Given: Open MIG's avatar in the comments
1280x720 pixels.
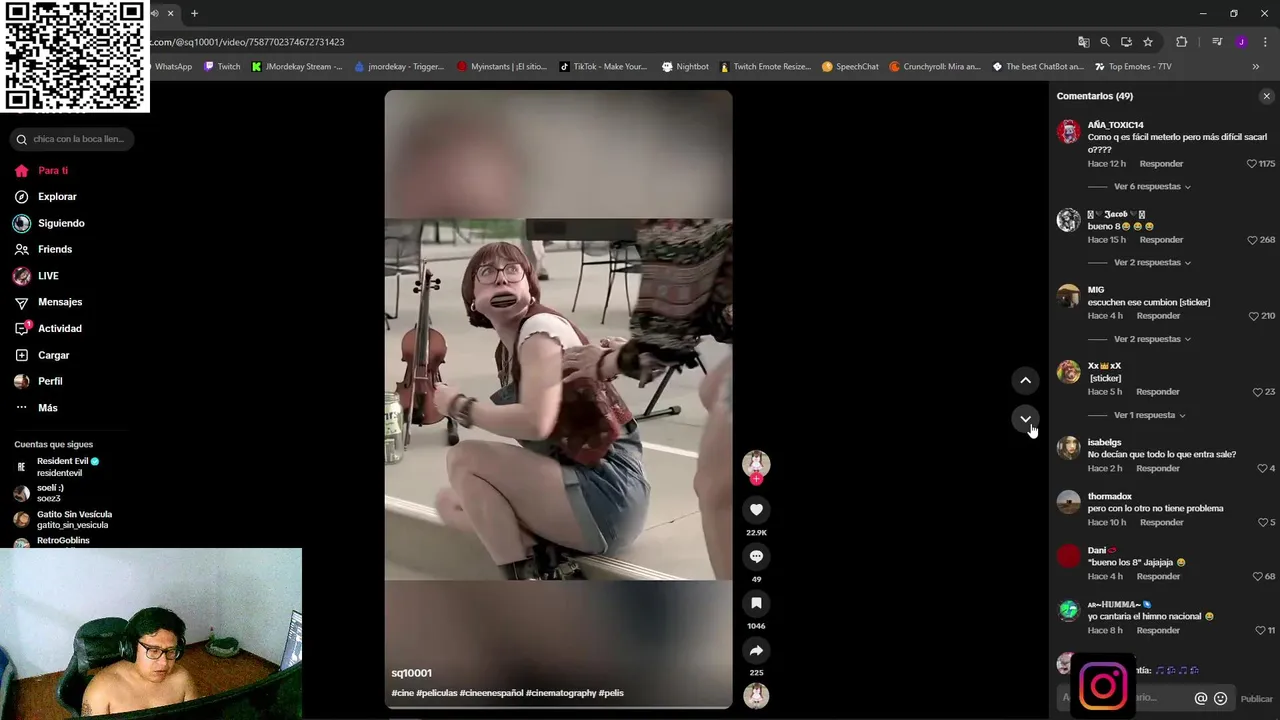Looking at the screenshot, I should pyautogui.click(x=1069, y=296).
